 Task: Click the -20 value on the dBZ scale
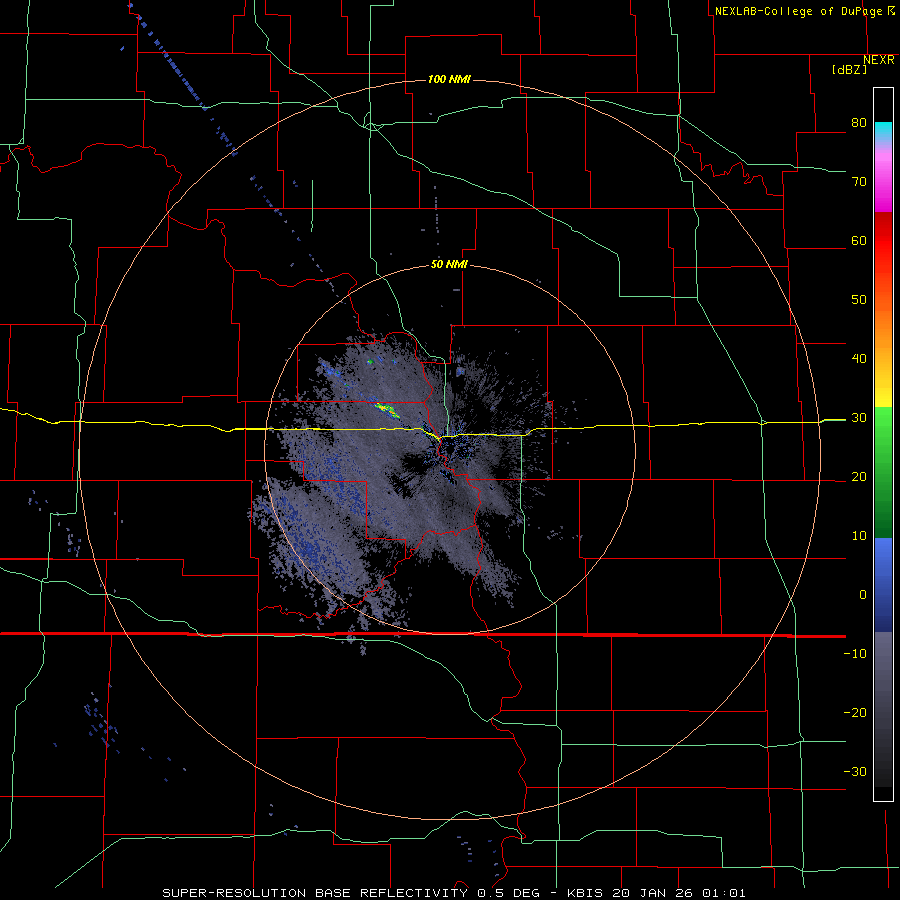tap(855, 712)
